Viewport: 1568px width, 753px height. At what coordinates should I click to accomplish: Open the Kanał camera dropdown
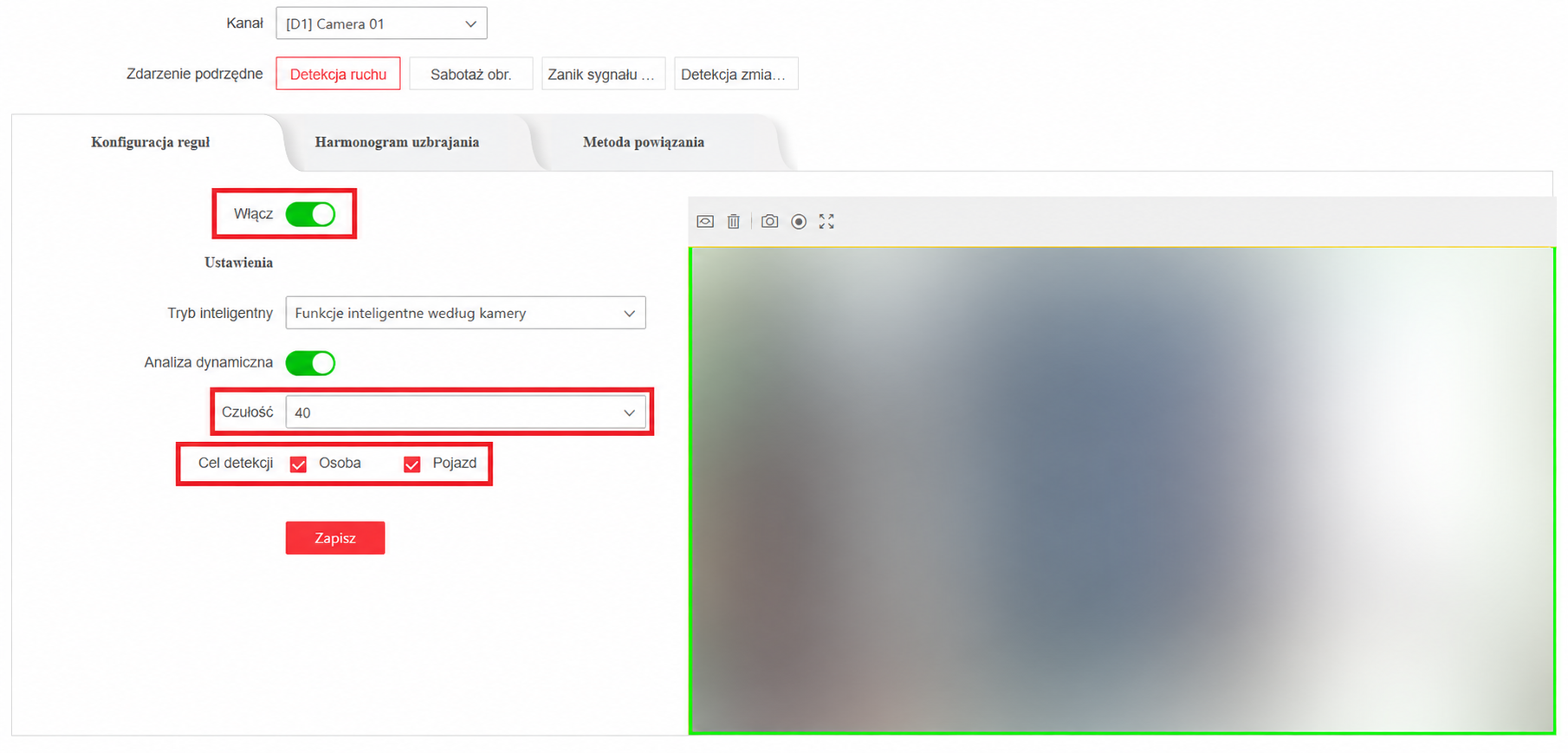pyautogui.click(x=381, y=23)
